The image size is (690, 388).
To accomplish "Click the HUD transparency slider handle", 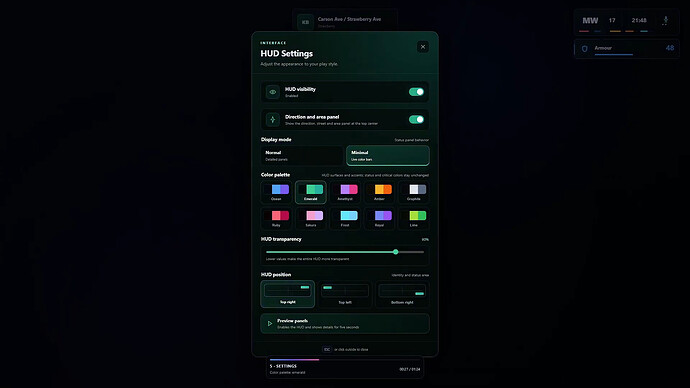I will [396, 252].
